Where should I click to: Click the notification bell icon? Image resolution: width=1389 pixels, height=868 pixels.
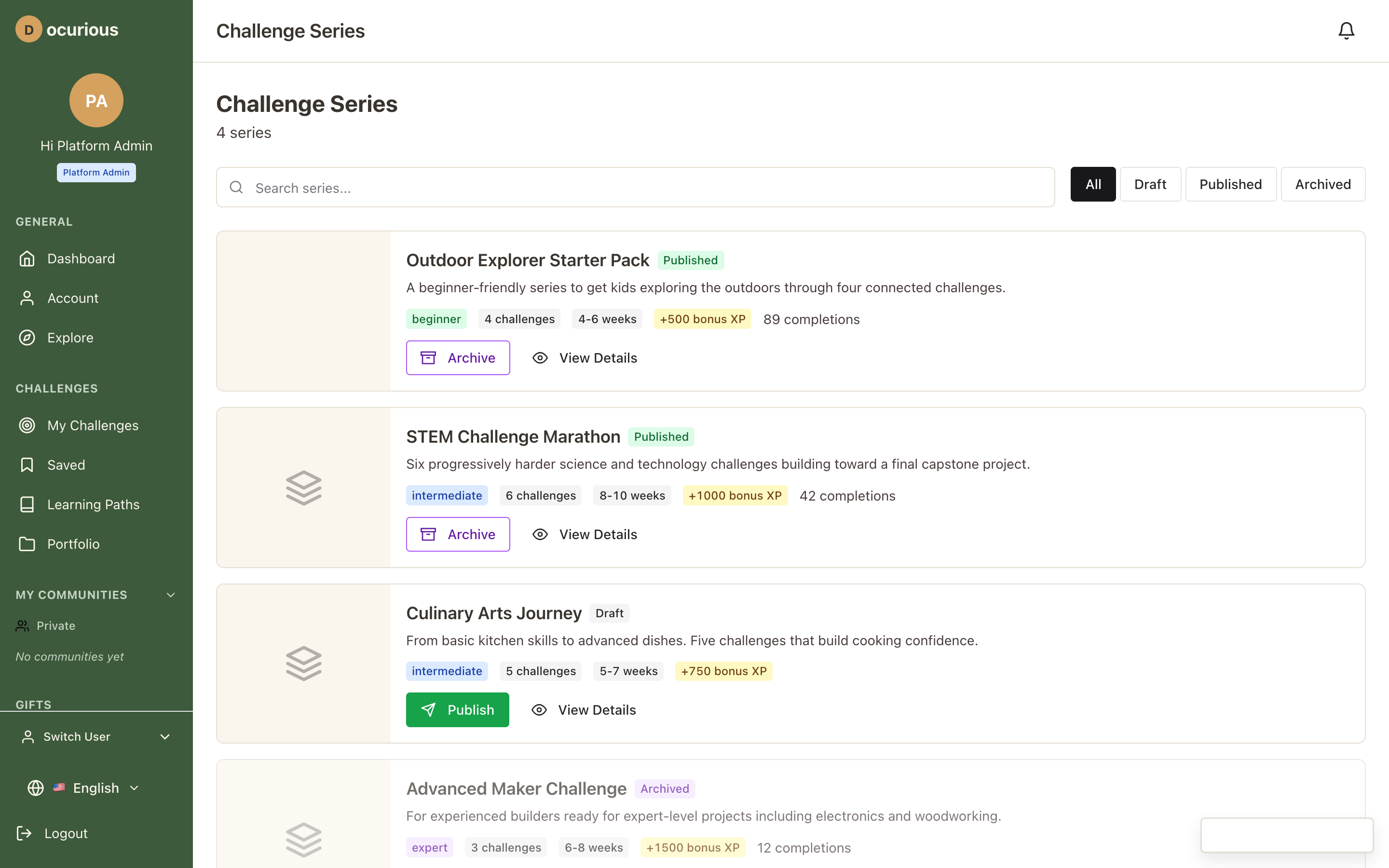[1346, 30]
